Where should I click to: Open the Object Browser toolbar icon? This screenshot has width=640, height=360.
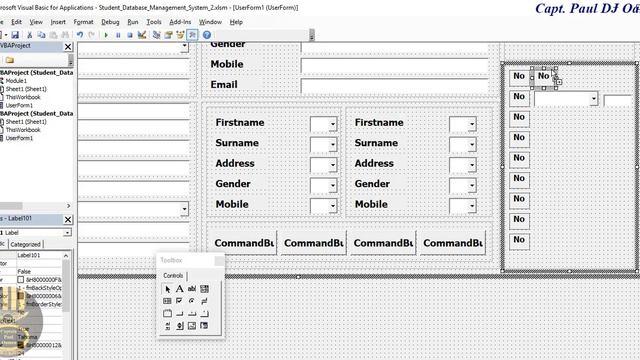point(180,35)
